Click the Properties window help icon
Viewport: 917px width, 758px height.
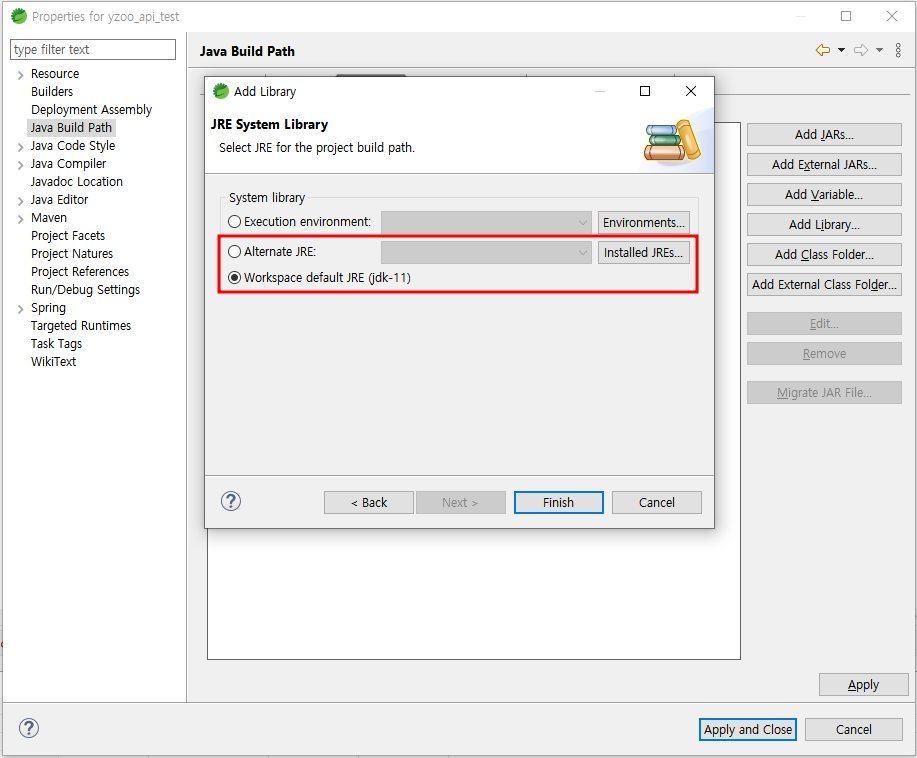pos(29,728)
